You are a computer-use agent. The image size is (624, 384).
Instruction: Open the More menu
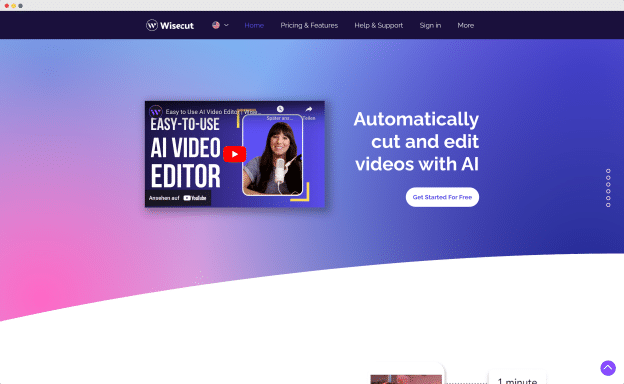coord(465,25)
